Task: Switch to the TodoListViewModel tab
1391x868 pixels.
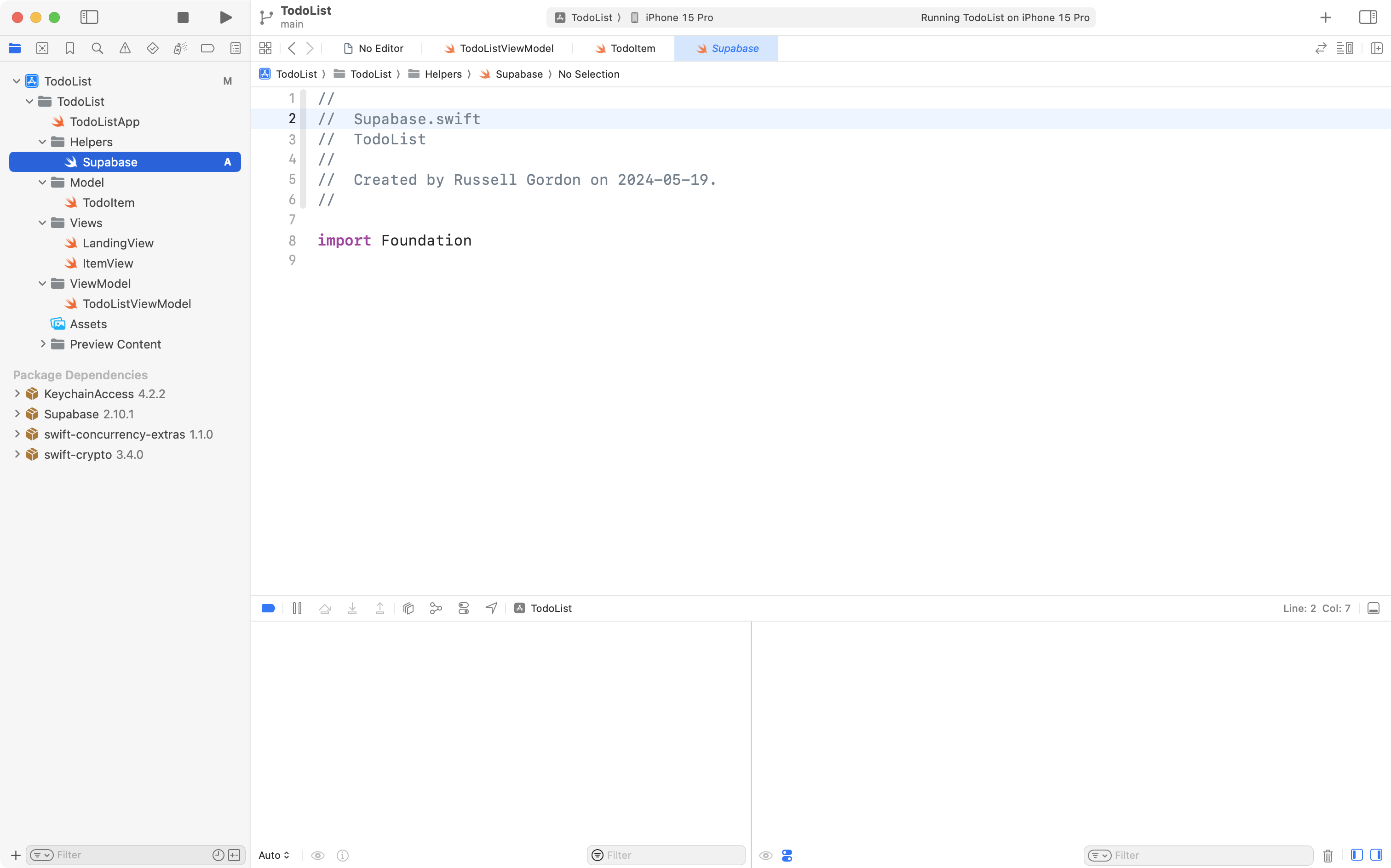Action: click(506, 48)
